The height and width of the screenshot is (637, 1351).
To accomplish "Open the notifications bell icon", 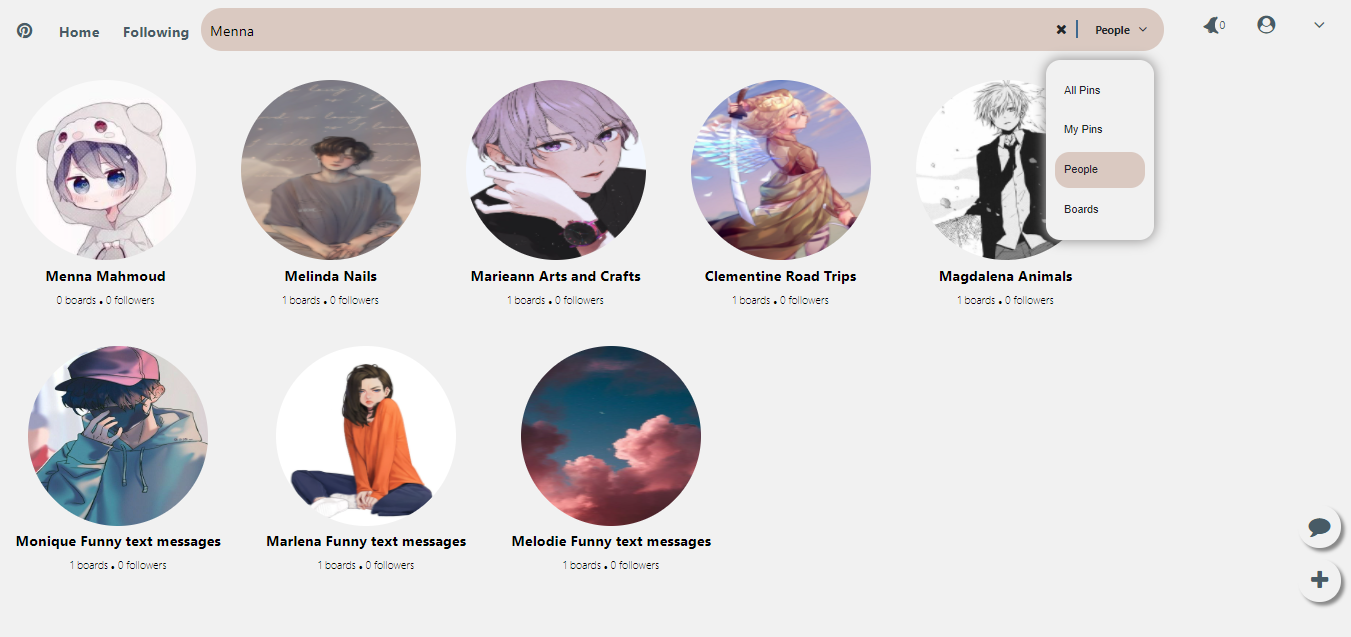I will tap(1211, 26).
